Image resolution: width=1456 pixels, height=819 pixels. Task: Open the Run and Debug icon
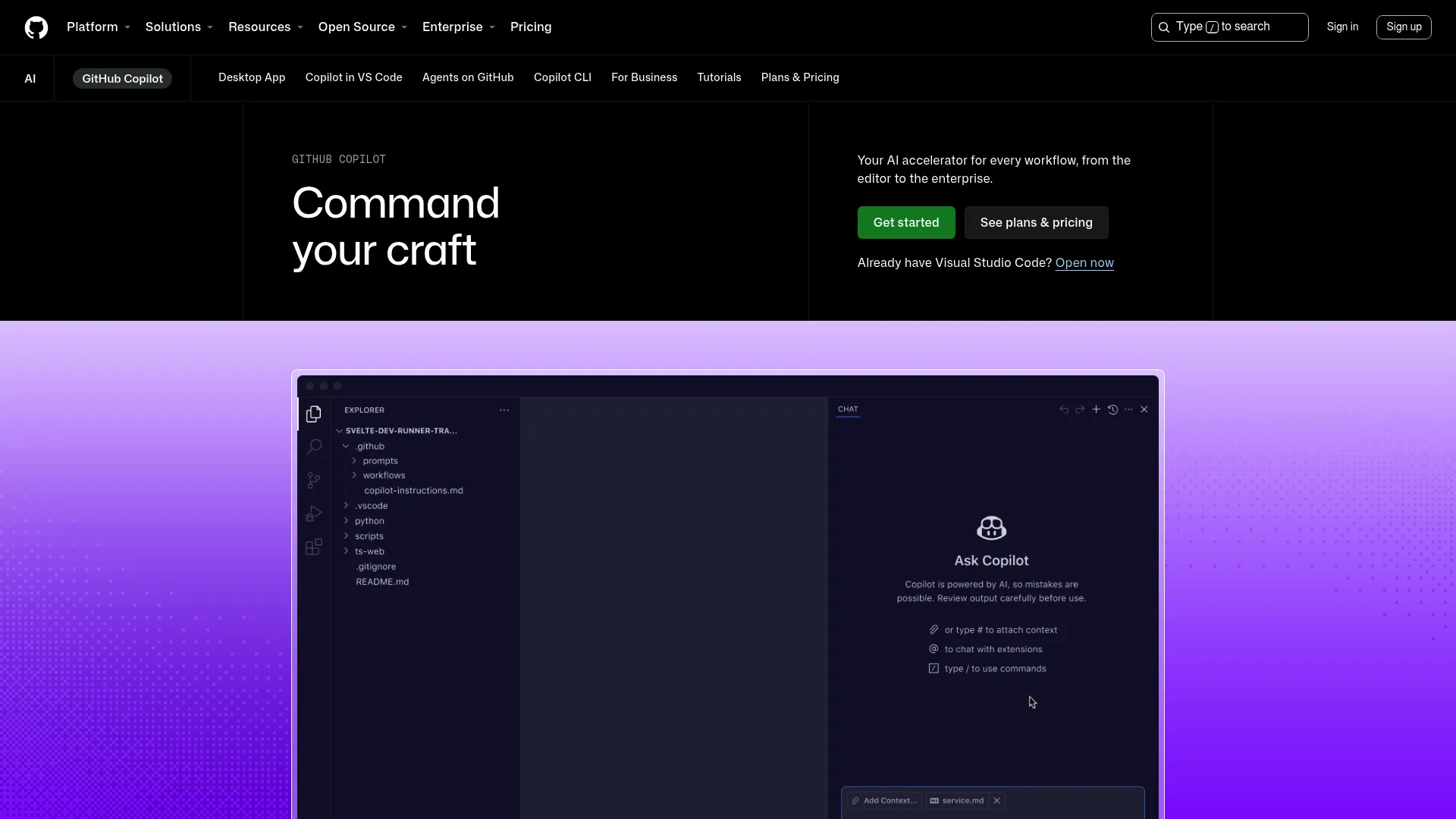[x=314, y=513]
